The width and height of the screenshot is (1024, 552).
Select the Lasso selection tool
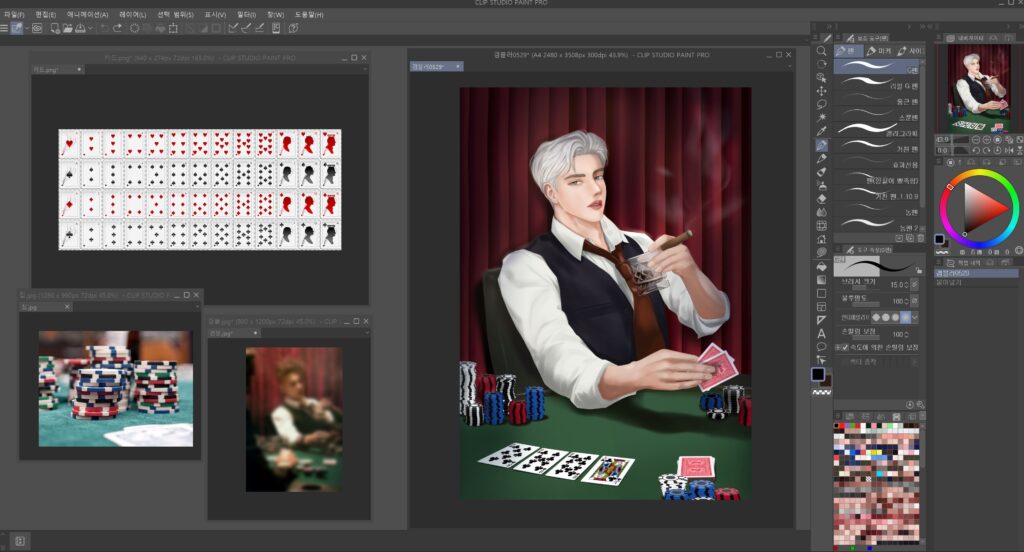click(821, 104)
